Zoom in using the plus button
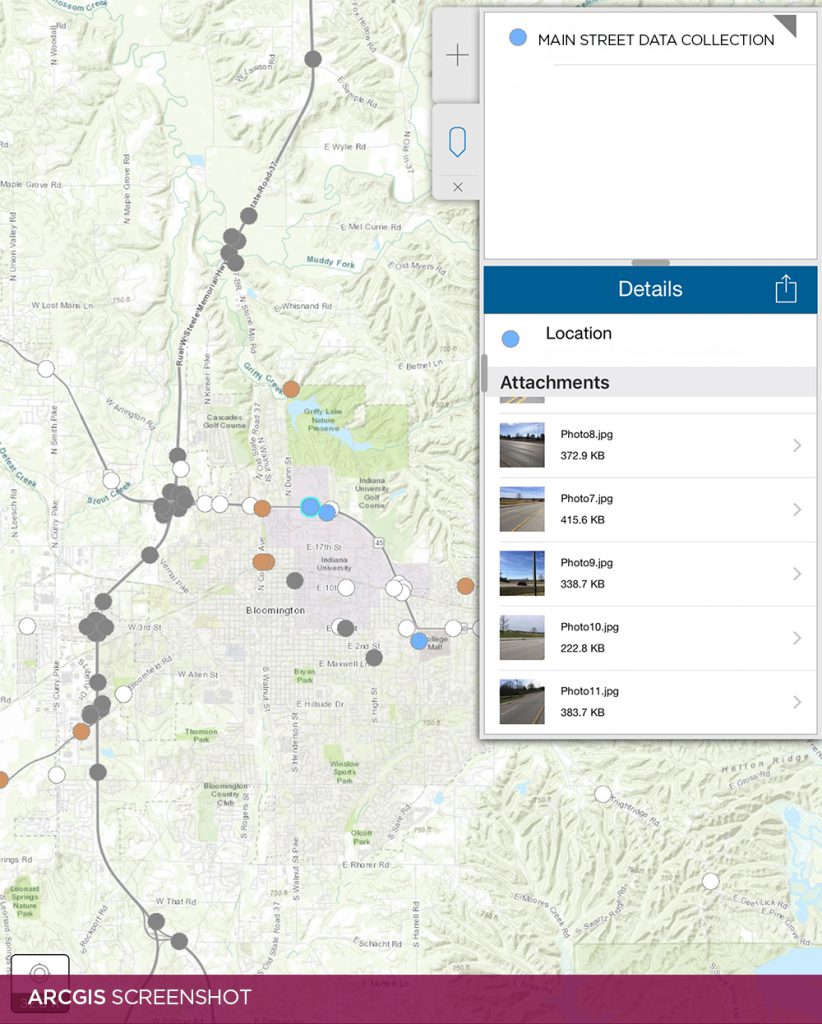 [457, 55]
